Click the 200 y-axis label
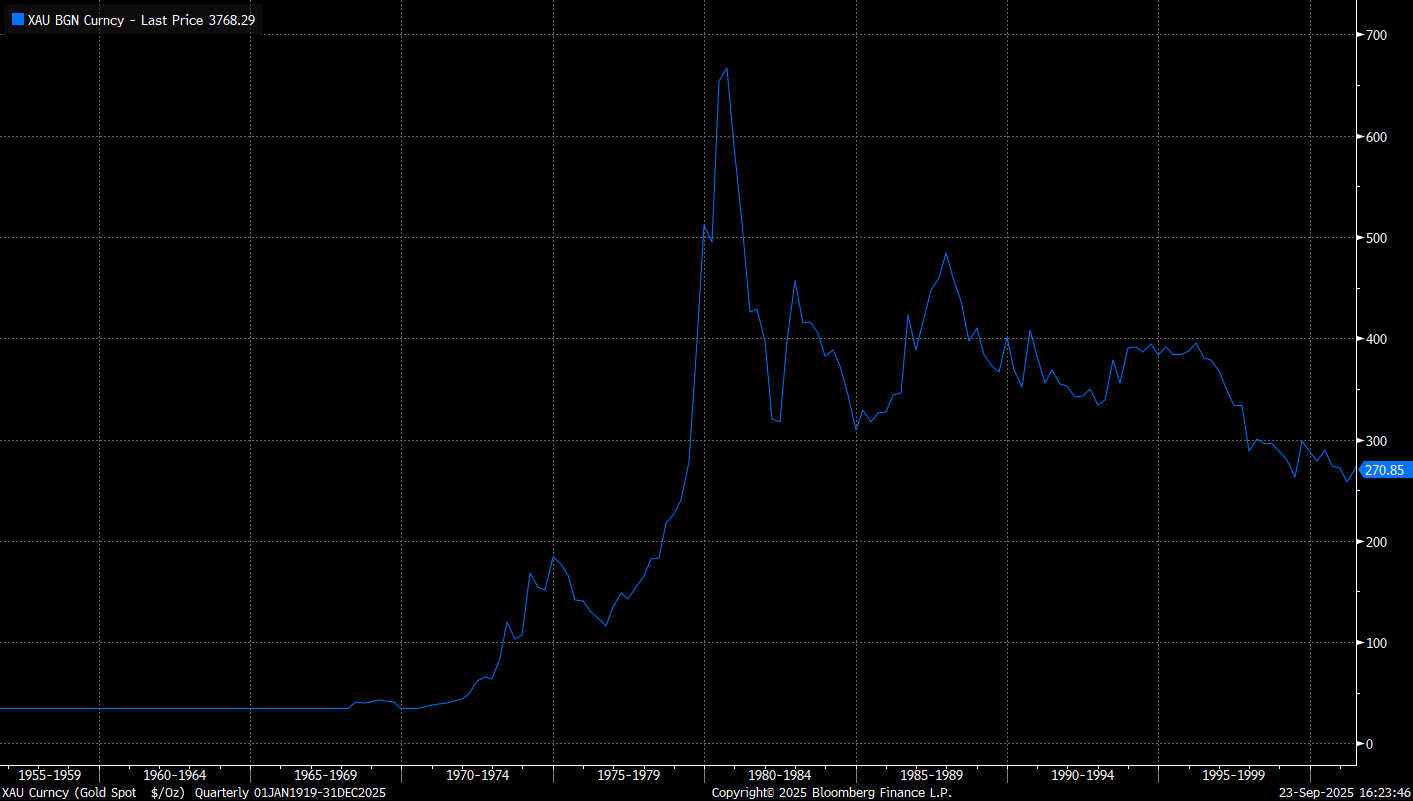1413x801 pixels. 1376,542
